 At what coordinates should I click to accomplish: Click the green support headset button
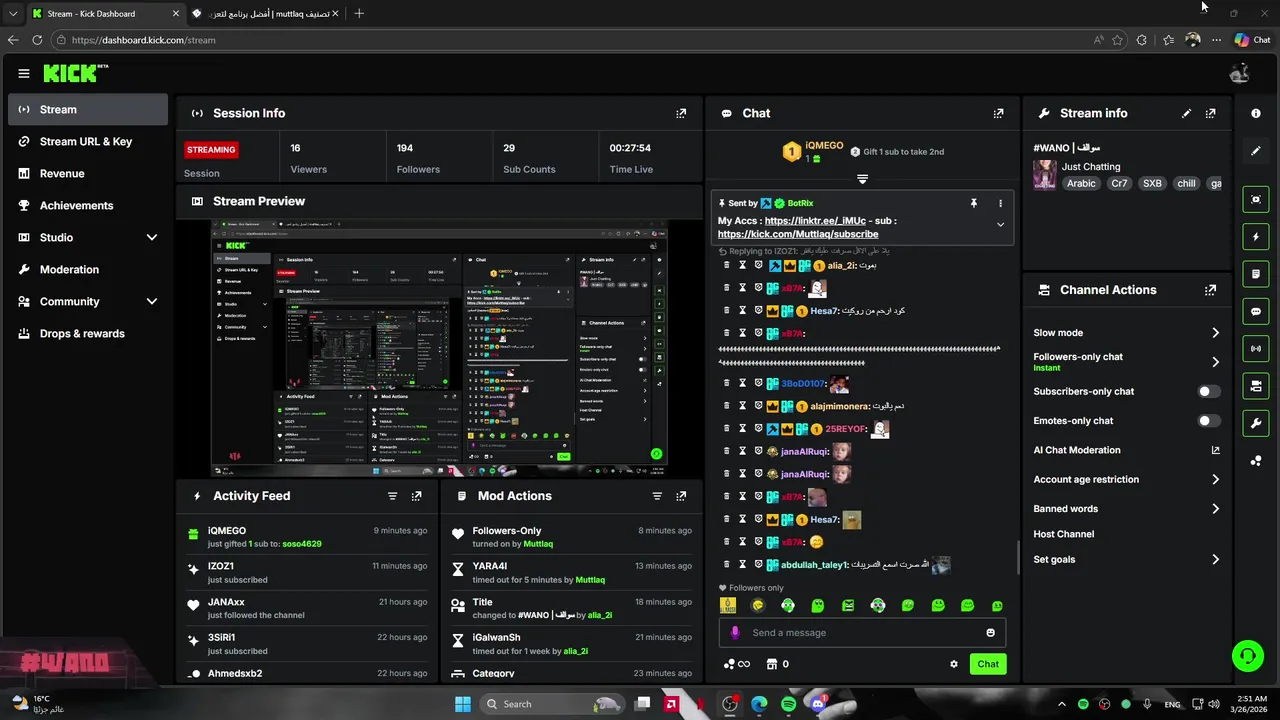1247,656
